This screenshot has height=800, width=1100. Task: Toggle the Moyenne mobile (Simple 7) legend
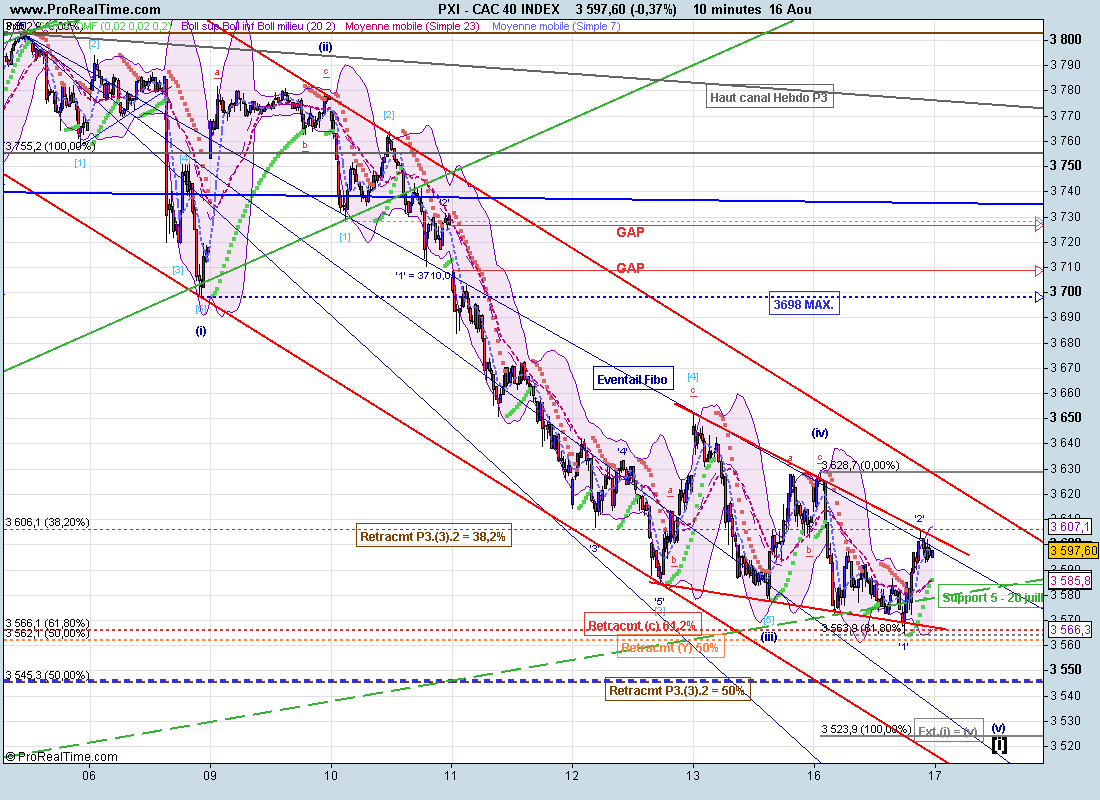[556, 26]
